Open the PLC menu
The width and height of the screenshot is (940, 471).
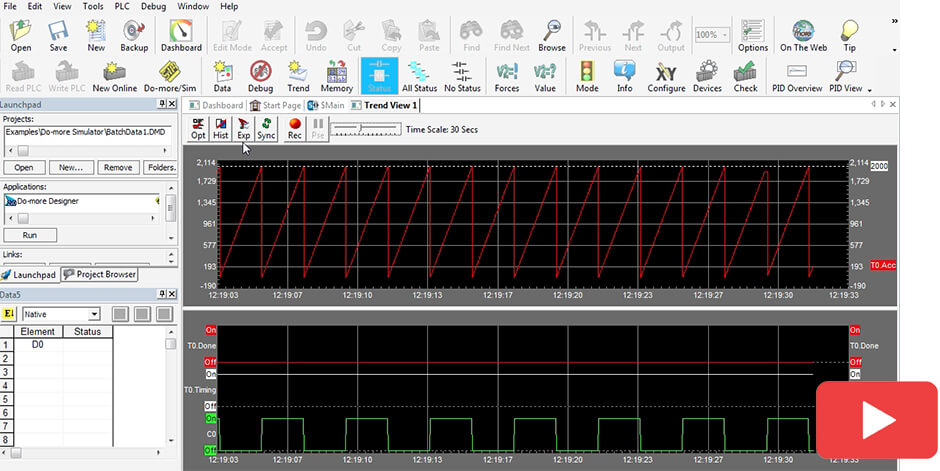121,6
